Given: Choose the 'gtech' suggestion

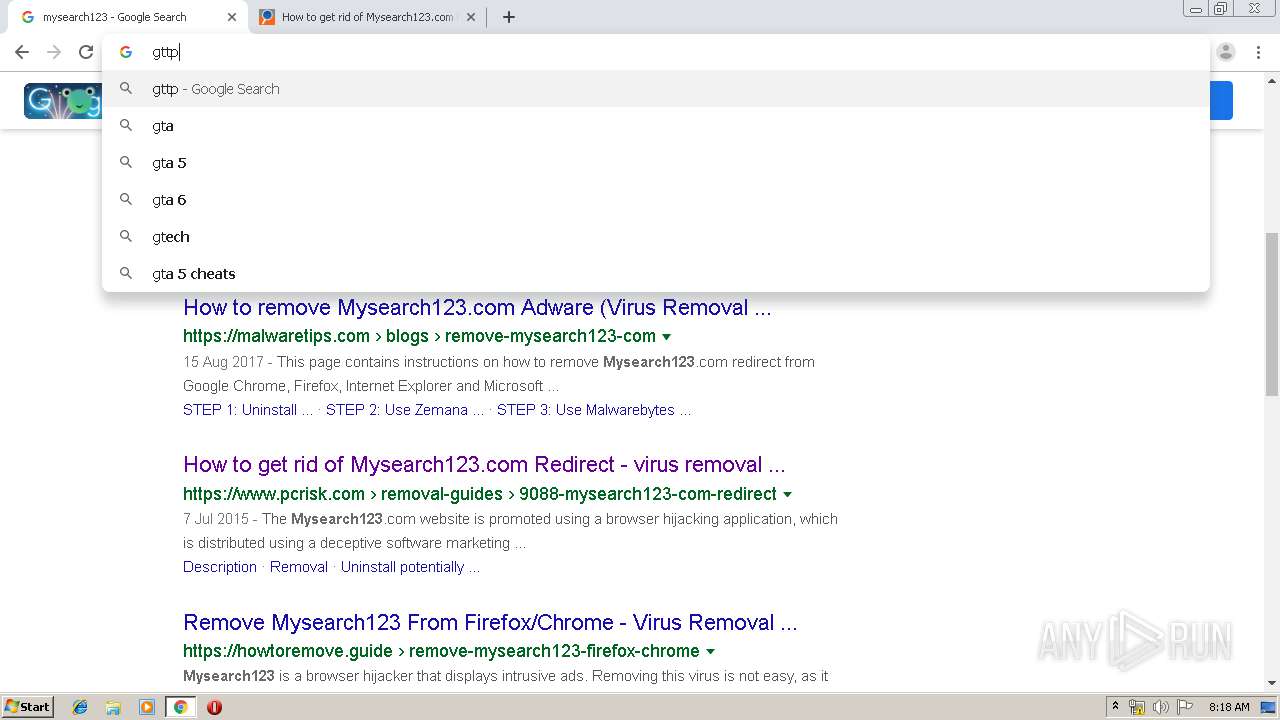Looking at the screenshot, I should pos(655,237).
